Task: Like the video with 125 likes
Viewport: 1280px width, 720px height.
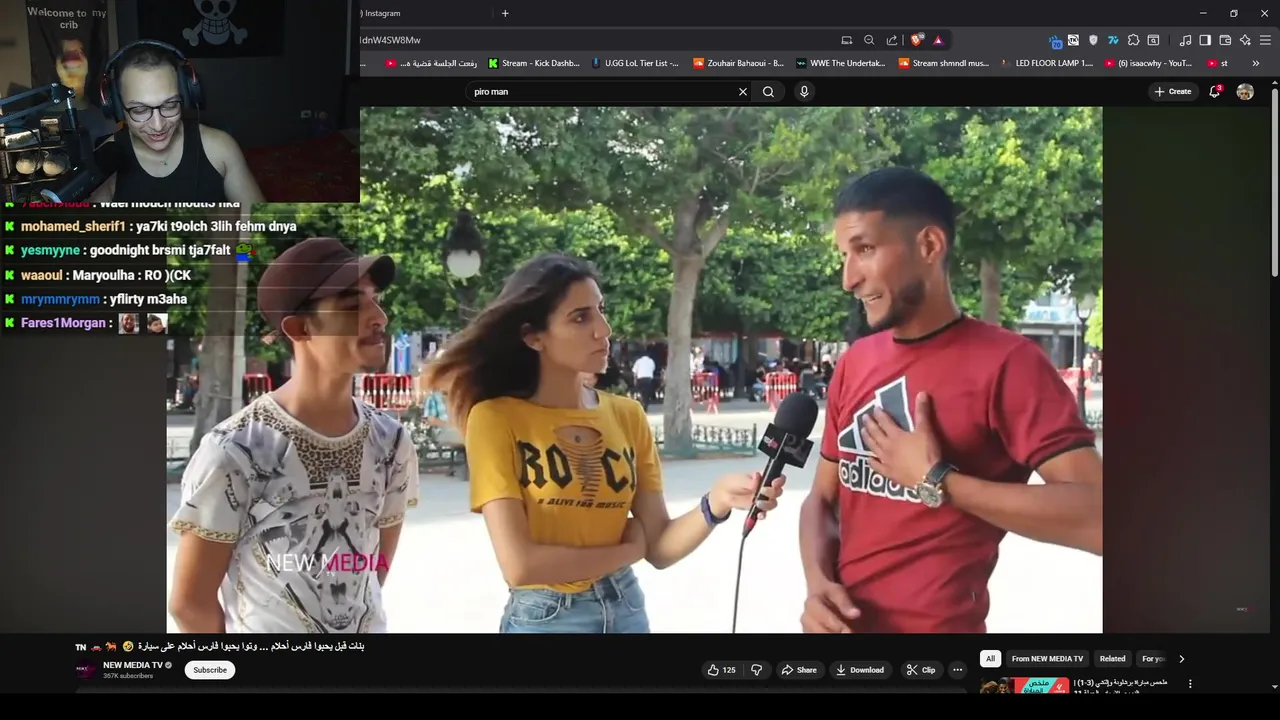Action: (722, 670)
